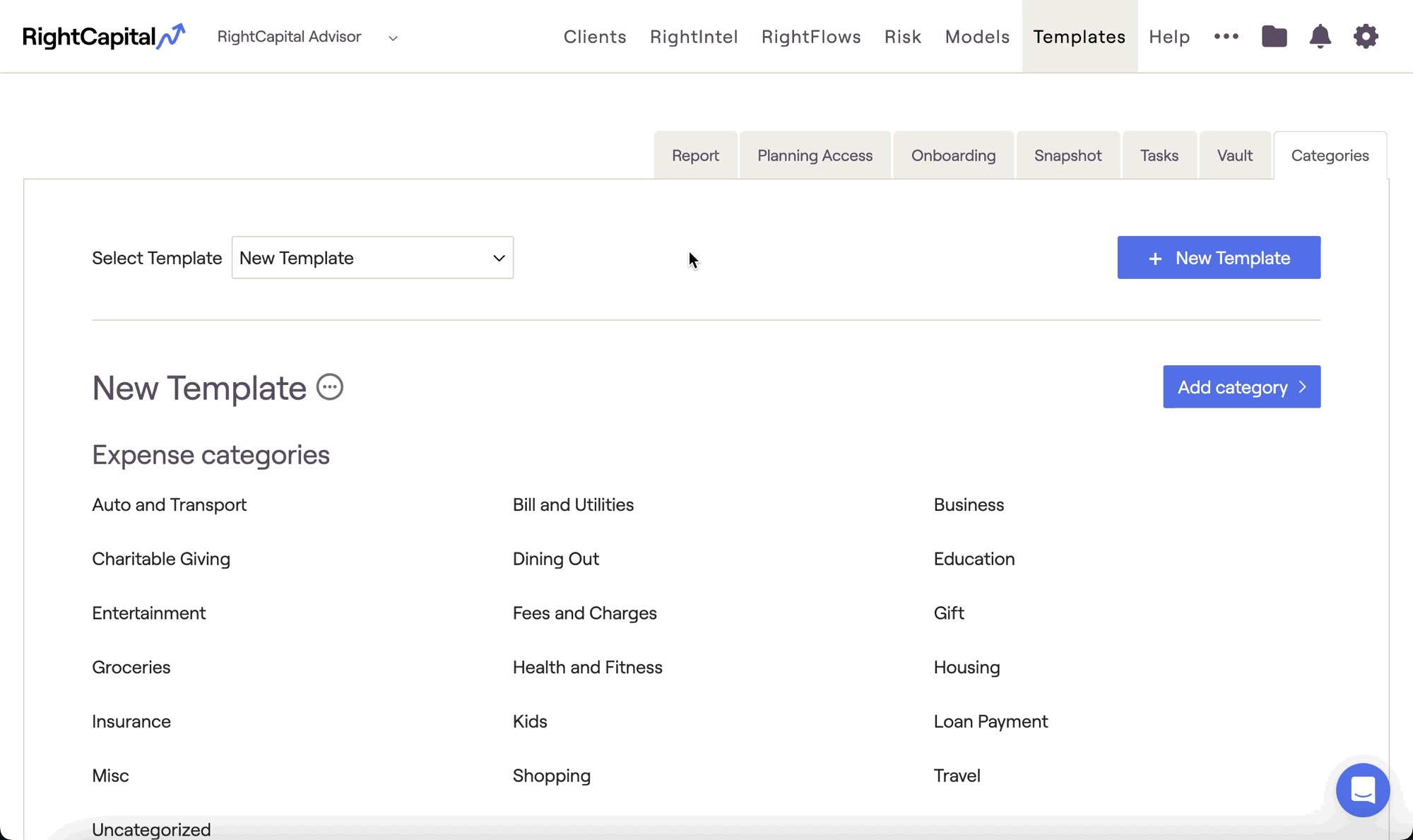Select the Travel category
Viewport: 1413px width, 840px height.
coord(957,776)
